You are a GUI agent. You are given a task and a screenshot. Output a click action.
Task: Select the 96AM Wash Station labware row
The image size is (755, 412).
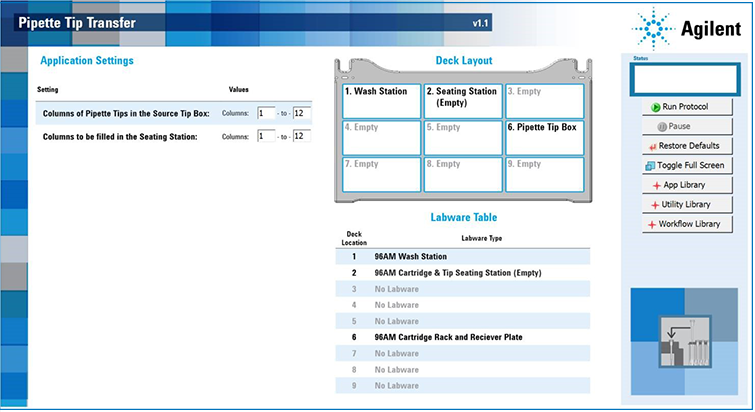coord(462,257)
